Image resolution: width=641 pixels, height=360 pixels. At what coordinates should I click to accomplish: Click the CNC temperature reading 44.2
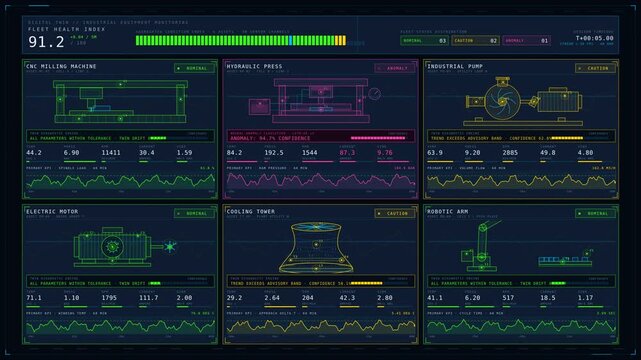34,152
